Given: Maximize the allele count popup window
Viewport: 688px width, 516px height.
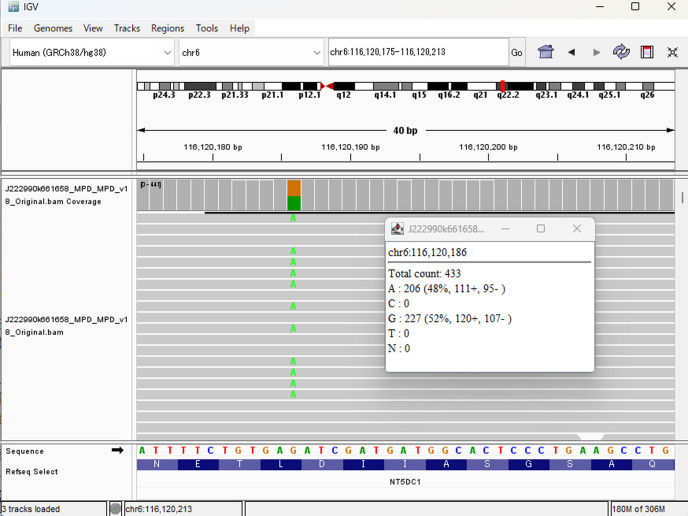Looking at the screenshot, I should pyautogui.click(x=541, y=229).
